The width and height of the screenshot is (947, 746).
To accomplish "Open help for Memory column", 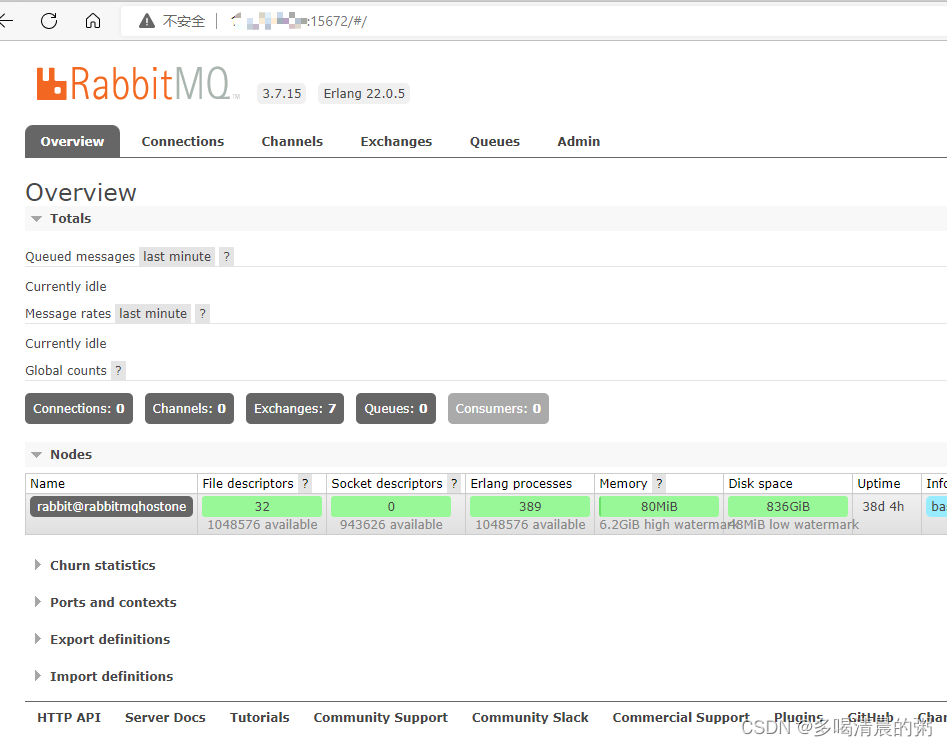I will pos(660,483).
